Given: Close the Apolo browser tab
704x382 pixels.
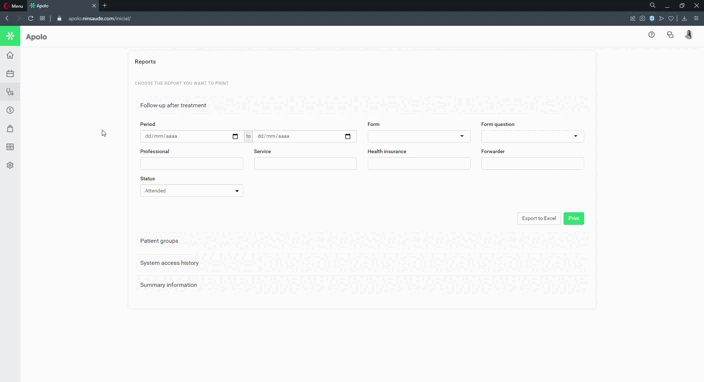Looking at the screenshot, I should tap(94, 6).
